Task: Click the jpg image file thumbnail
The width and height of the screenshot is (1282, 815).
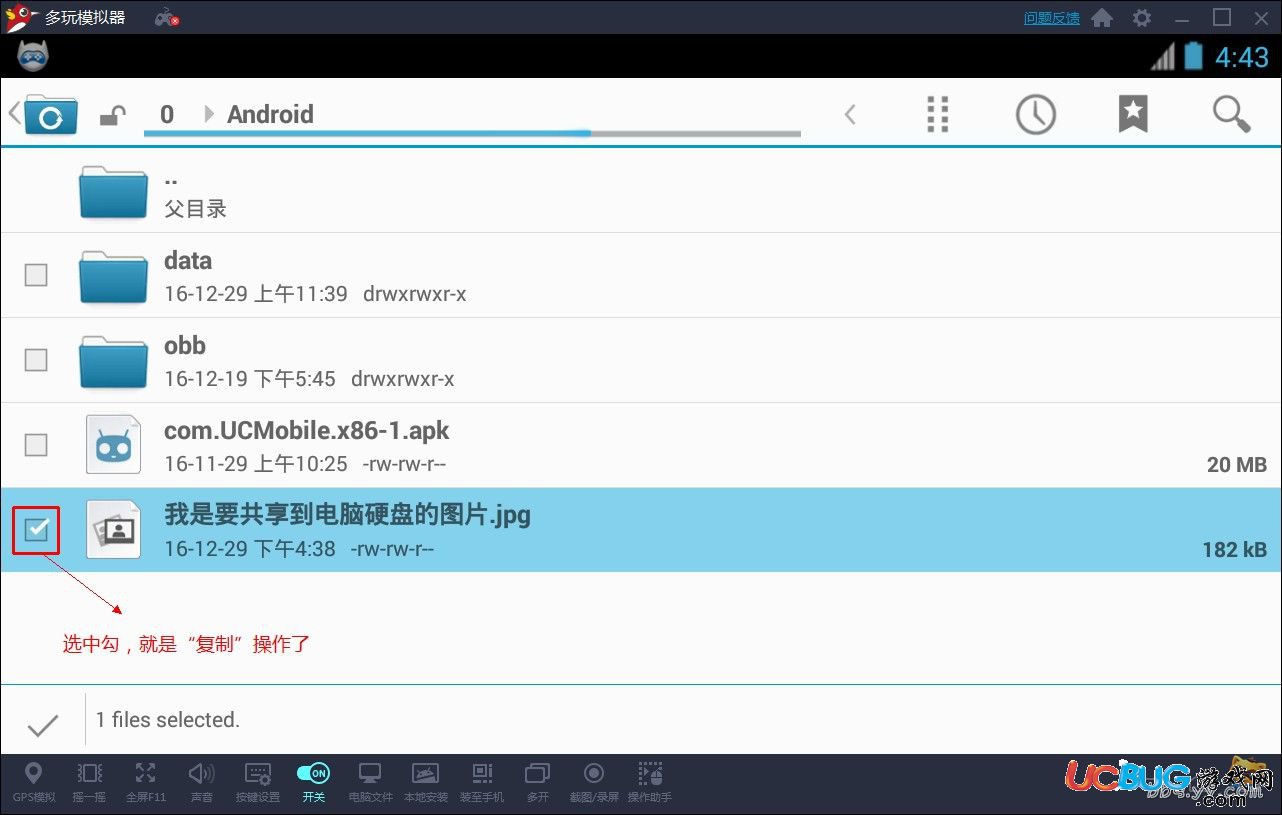Action: point(113,529)
